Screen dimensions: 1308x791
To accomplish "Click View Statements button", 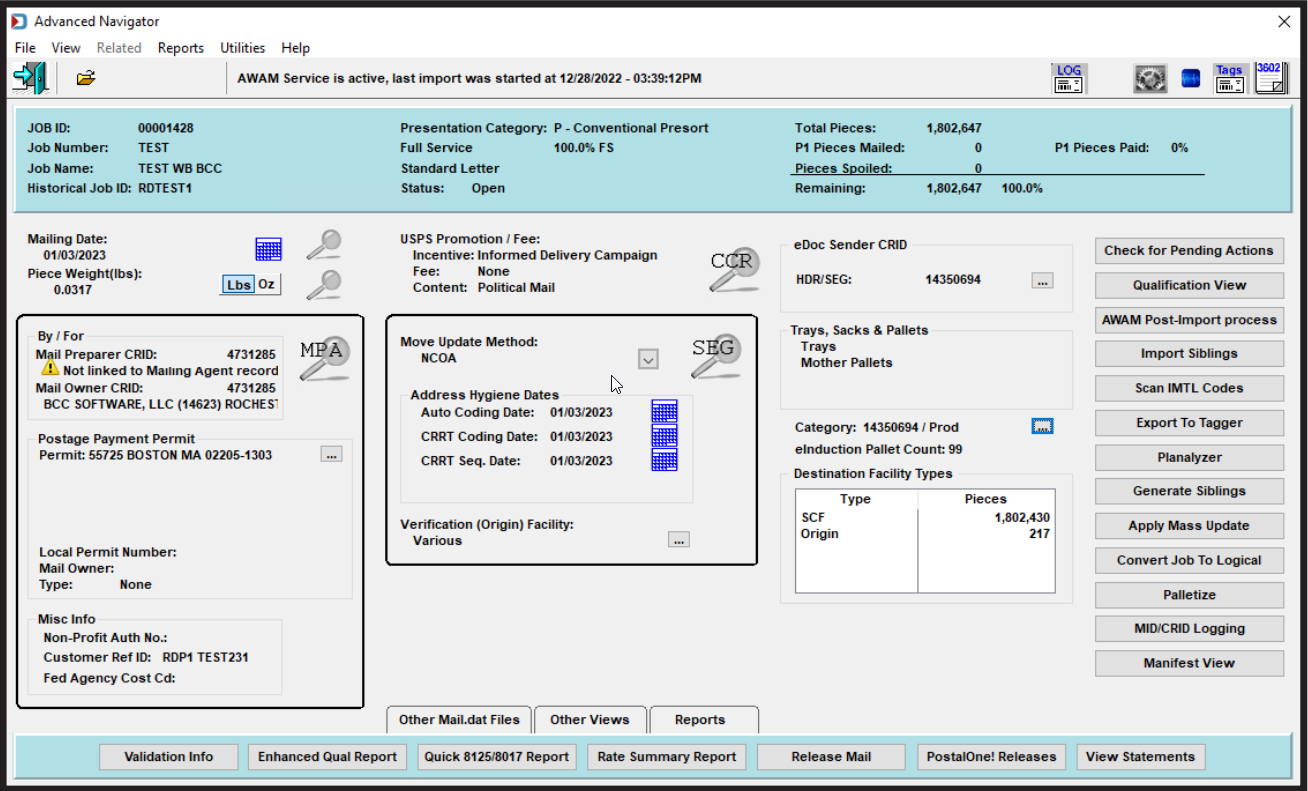I will click(1141, 757).
